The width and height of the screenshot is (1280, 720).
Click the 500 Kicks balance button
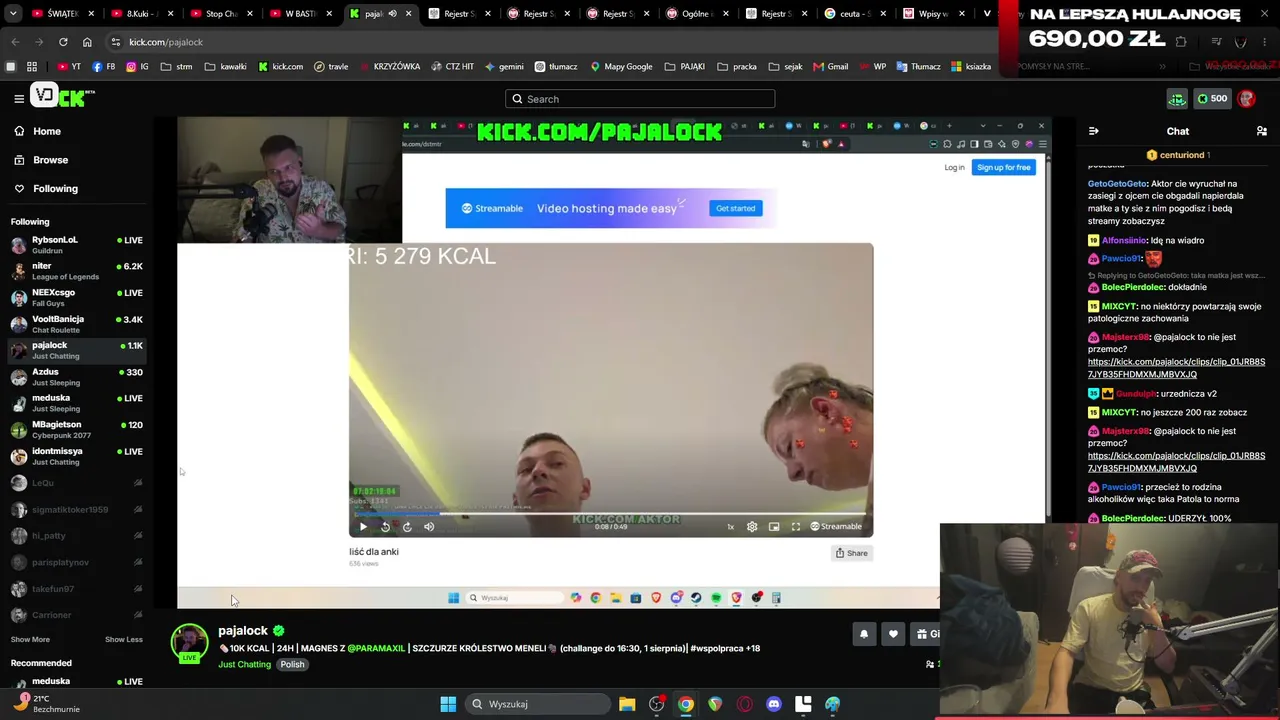(1212, 98)
